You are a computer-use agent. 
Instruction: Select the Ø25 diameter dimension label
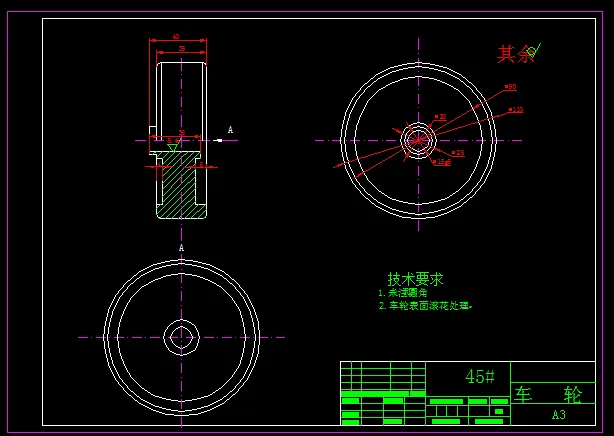pos(458,152)
